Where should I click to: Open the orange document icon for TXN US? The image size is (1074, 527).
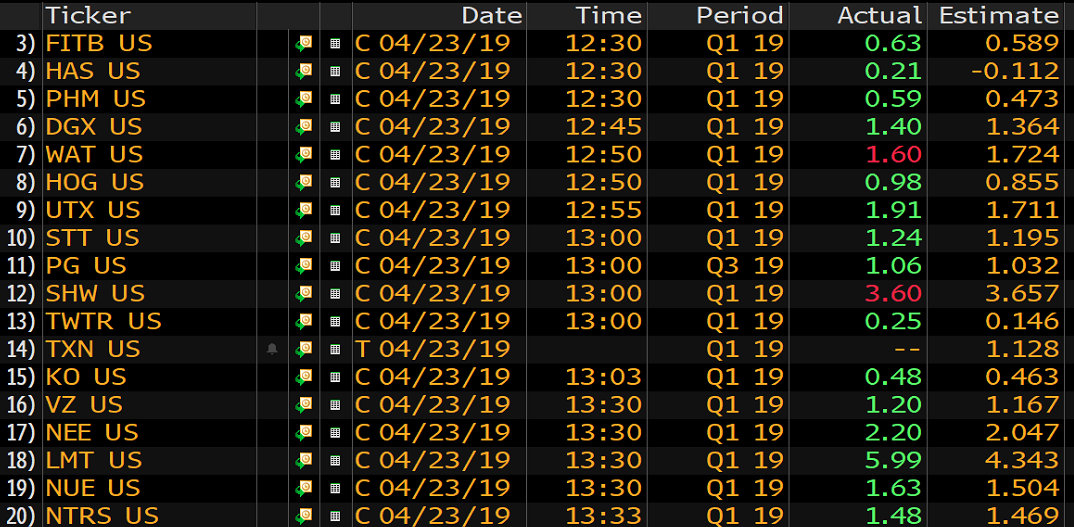pos(303,349)
